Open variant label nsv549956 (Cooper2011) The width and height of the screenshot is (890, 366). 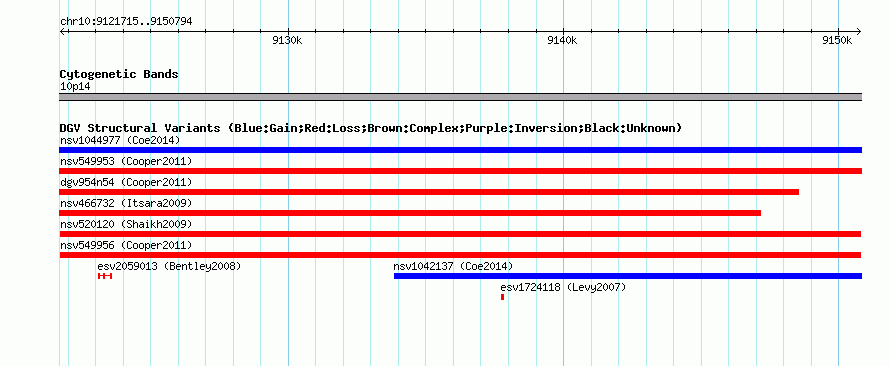click(126, 245)
